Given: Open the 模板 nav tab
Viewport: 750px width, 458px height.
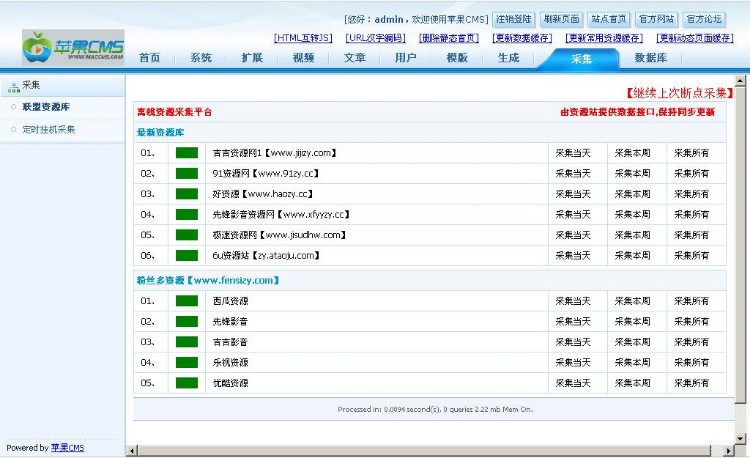Looking at the screenshot, I should pyautogui.click(x=457, y=58).
